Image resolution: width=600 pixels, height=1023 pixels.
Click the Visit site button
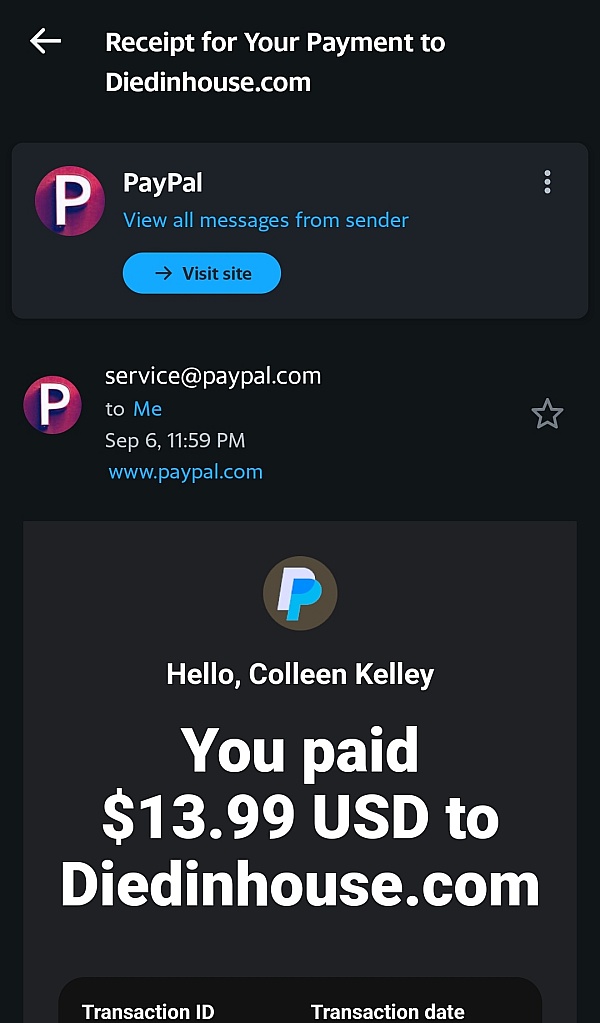click(202, 273)
